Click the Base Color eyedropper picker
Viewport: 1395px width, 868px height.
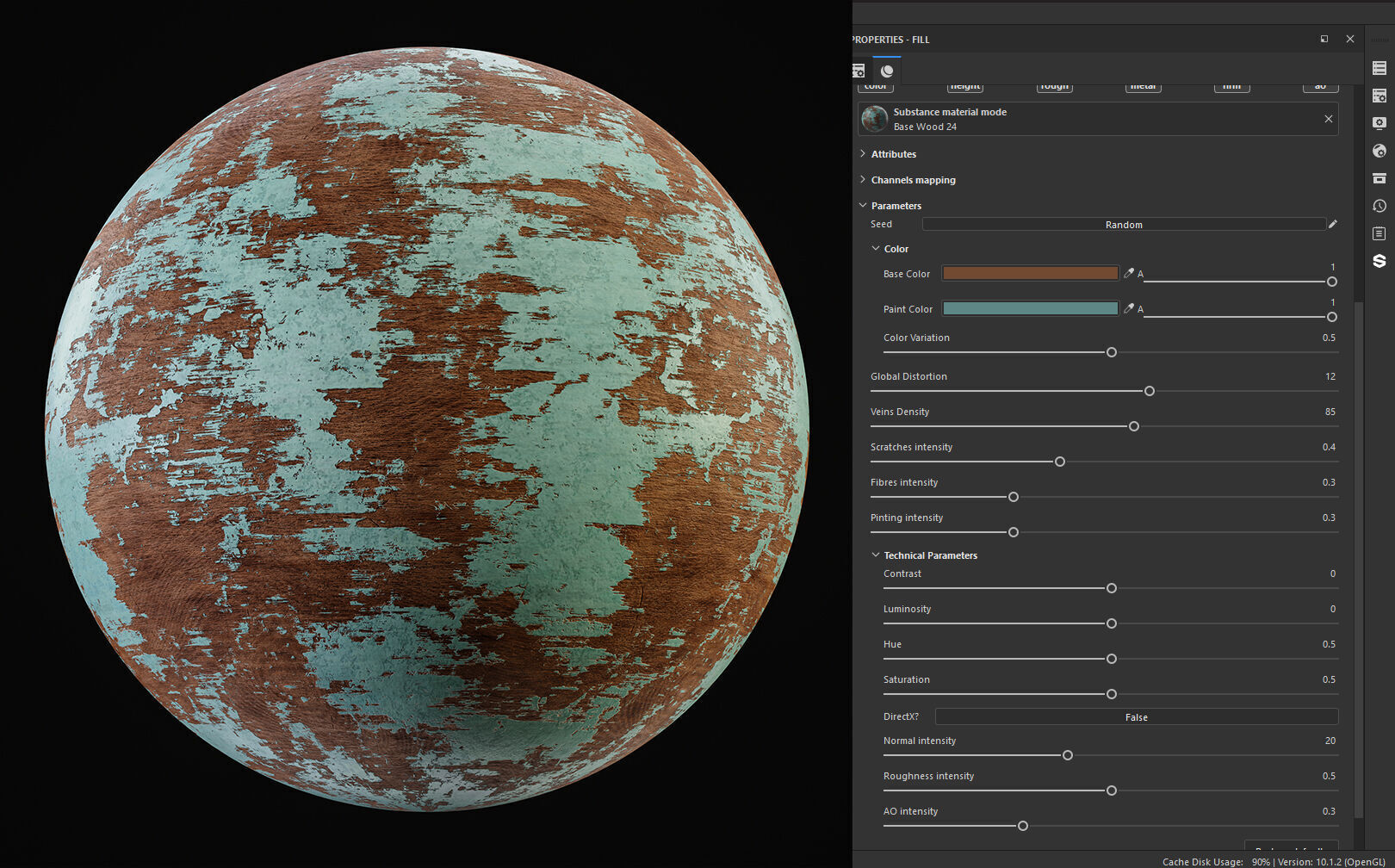click(1128, 273)
